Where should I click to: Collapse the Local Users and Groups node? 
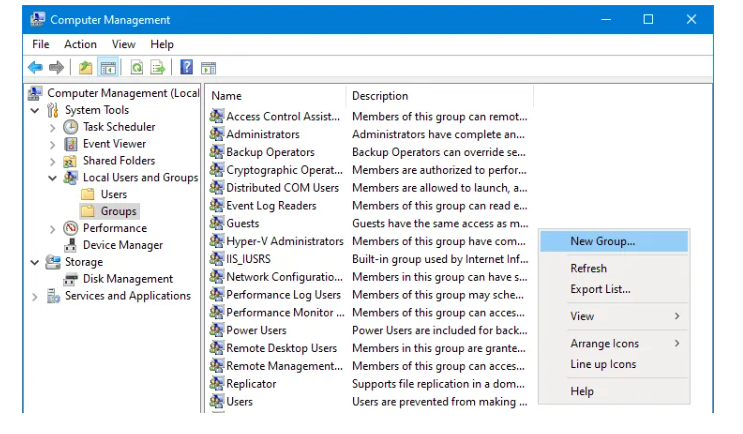pyautogui.click(x=52, y=178)
